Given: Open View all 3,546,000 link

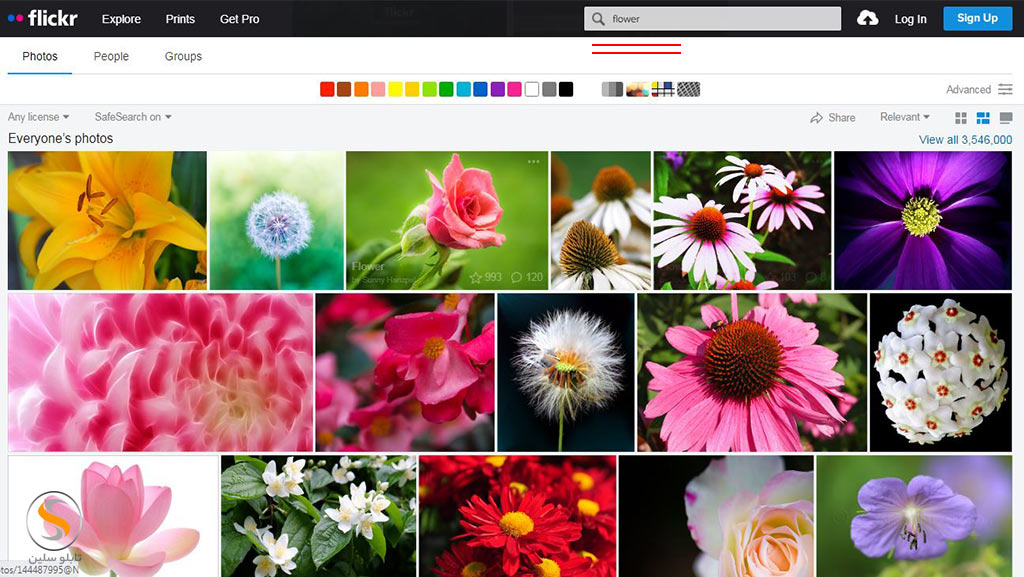Looking at the screenshot, I should click(x=965, y=140).
